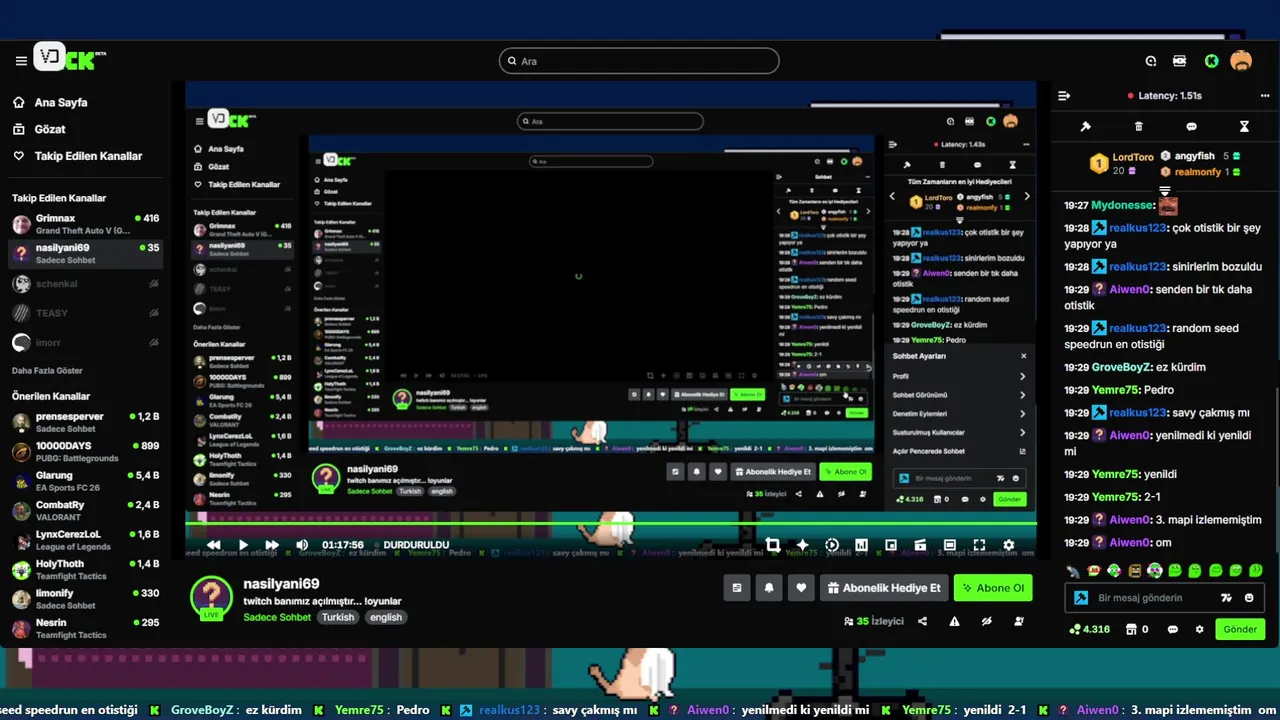Open the offline imorr channel
This screenshot has height=720, width=1280.
pos(84,342)
